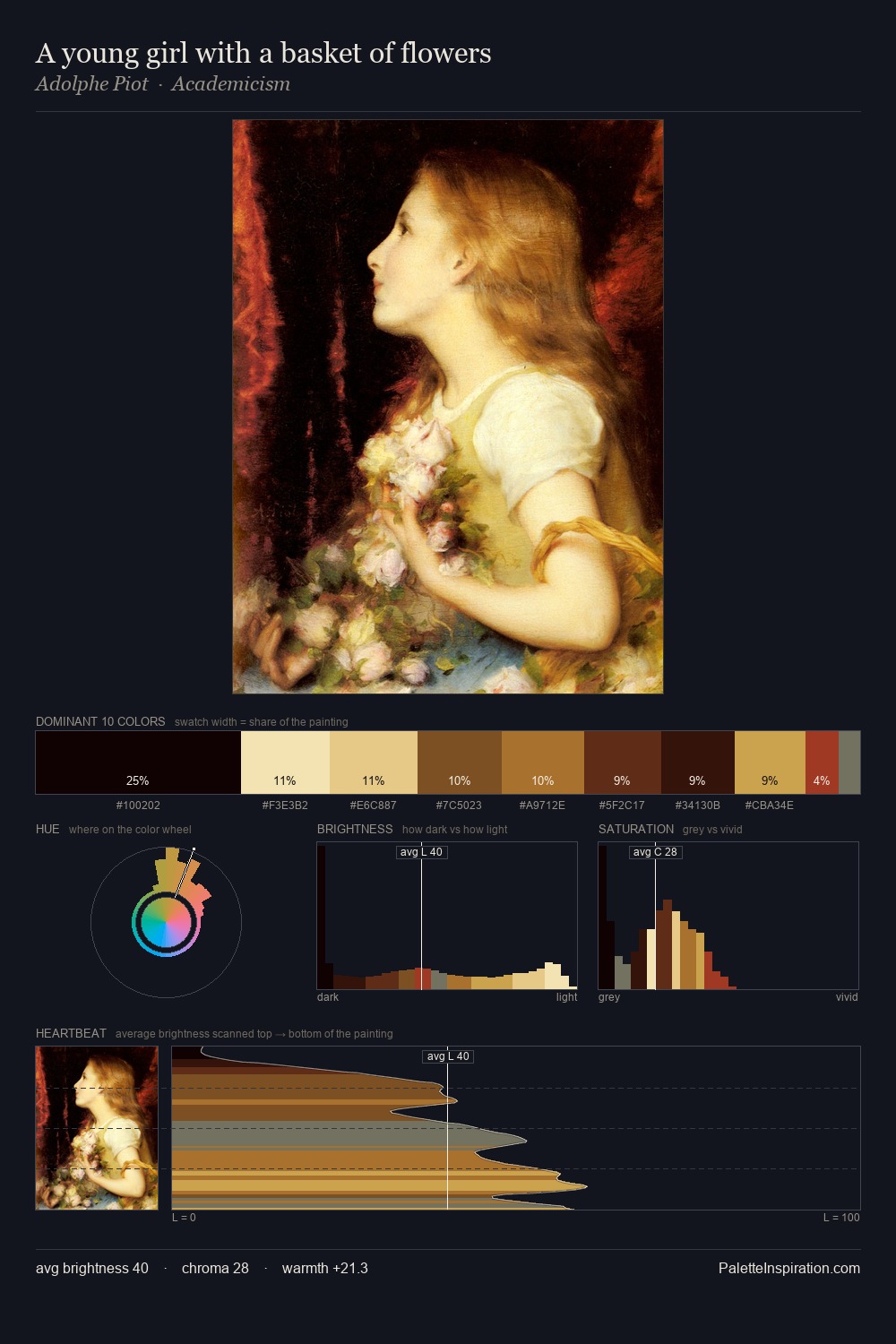Click the hex label #CBA34E
This screenshot has width=896, height=1344.
tap(770, 806)
